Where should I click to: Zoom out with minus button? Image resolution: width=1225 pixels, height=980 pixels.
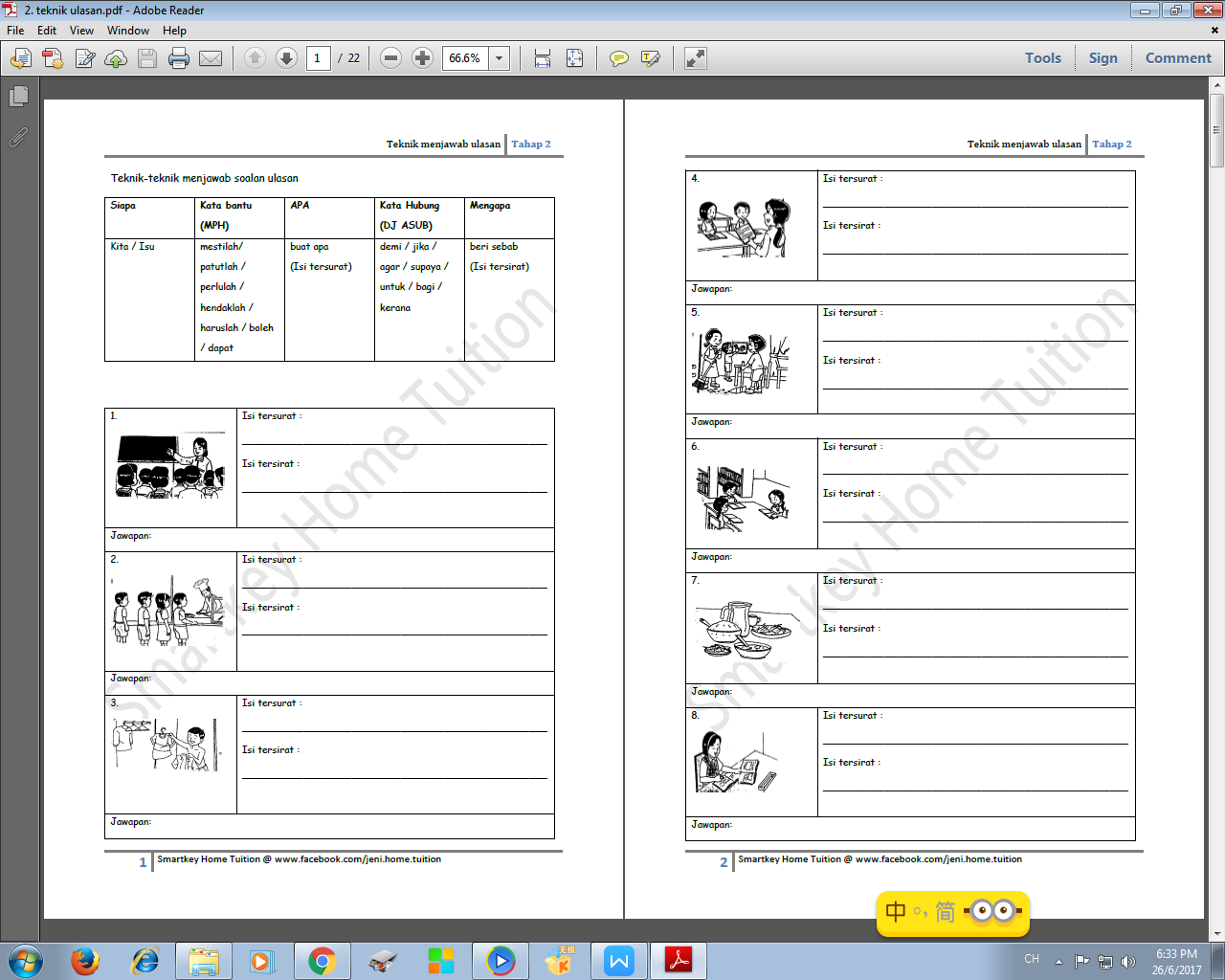point(390,58)
